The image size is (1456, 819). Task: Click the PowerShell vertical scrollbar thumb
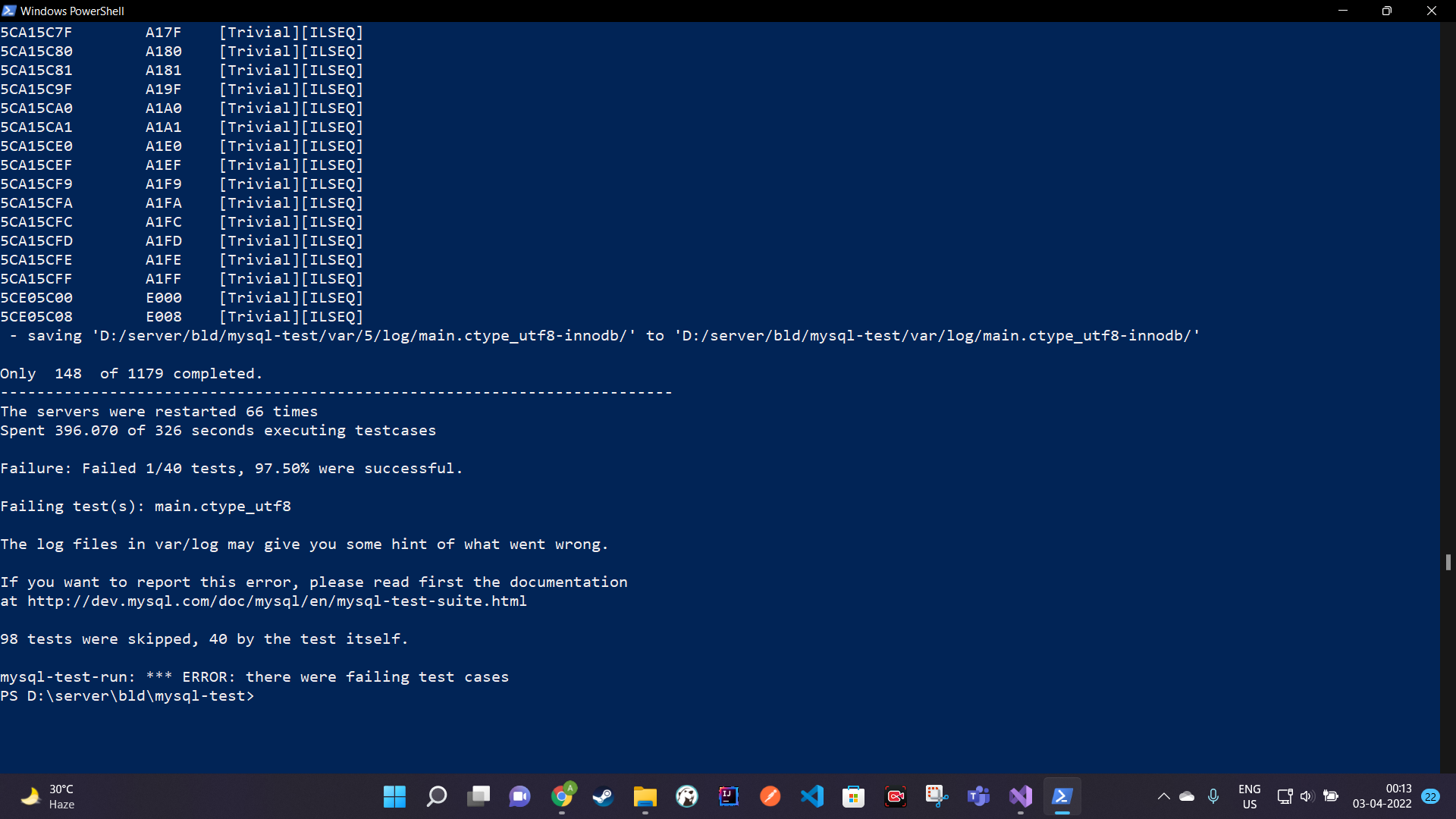pyautogui.click(x=1448, y=562)
